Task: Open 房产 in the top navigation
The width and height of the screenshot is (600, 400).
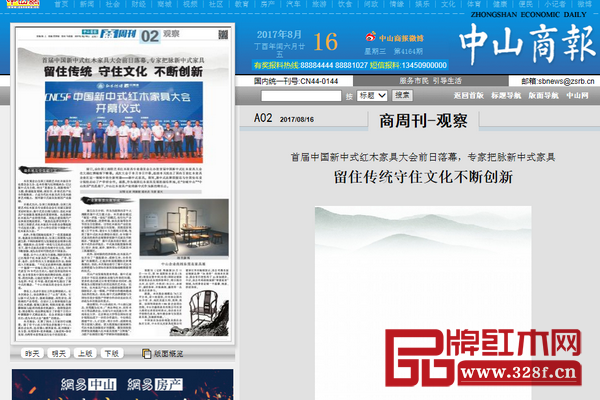Action: pyautogui.click(x=267, y=4)
